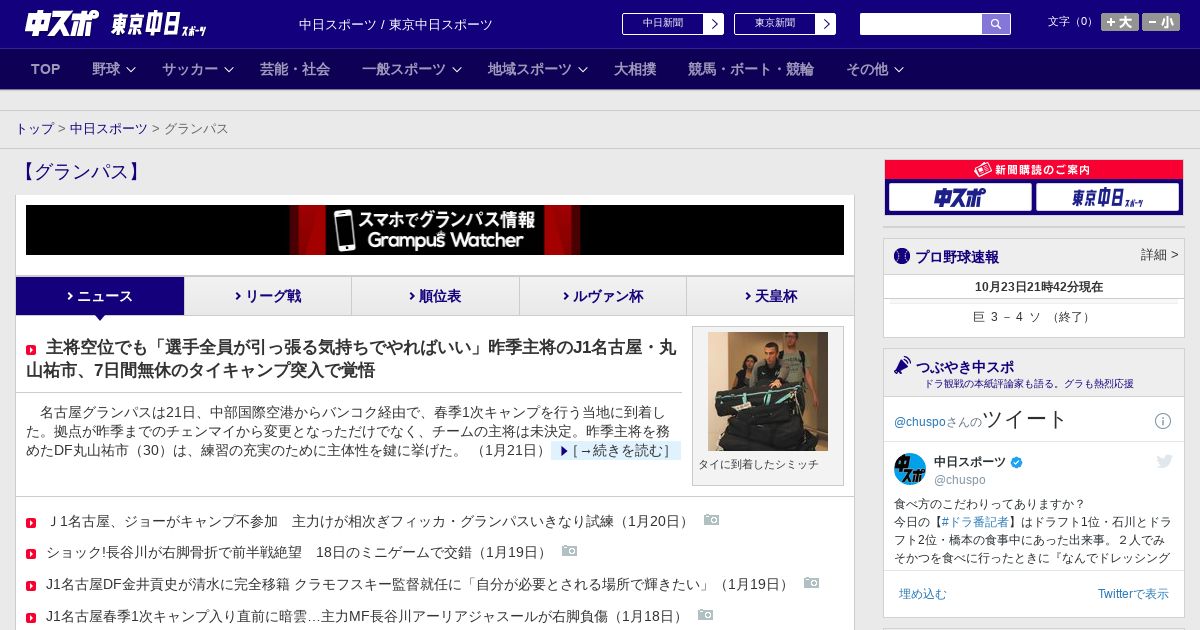Image resolution: width=1200 pixels, height=630 pixels.
Task: Click 中スポ subscription banner button
Action: (x=960, y=197)
